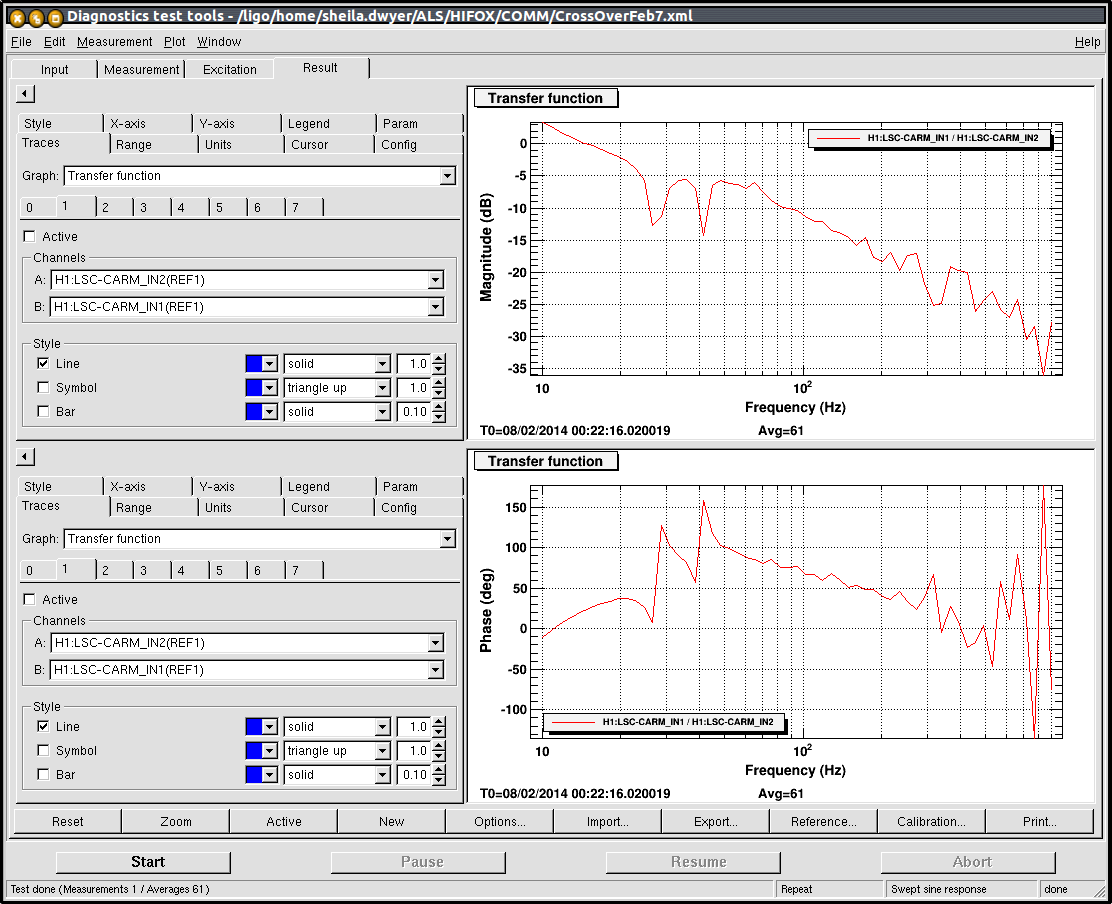
Task: Open the upper Graph type dropdown
Action: 447,176
